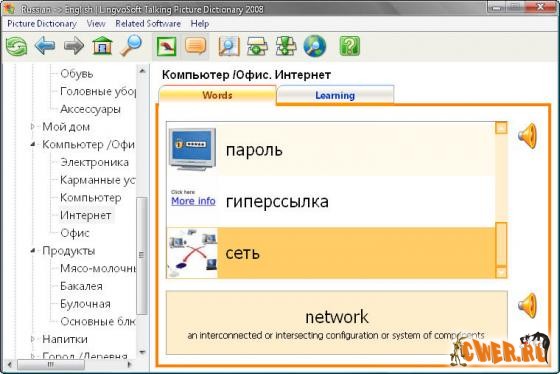The height and width of the screenshot is (374, 560).
Task: Select Основные блюда tree item
Action: pos(98,321)
